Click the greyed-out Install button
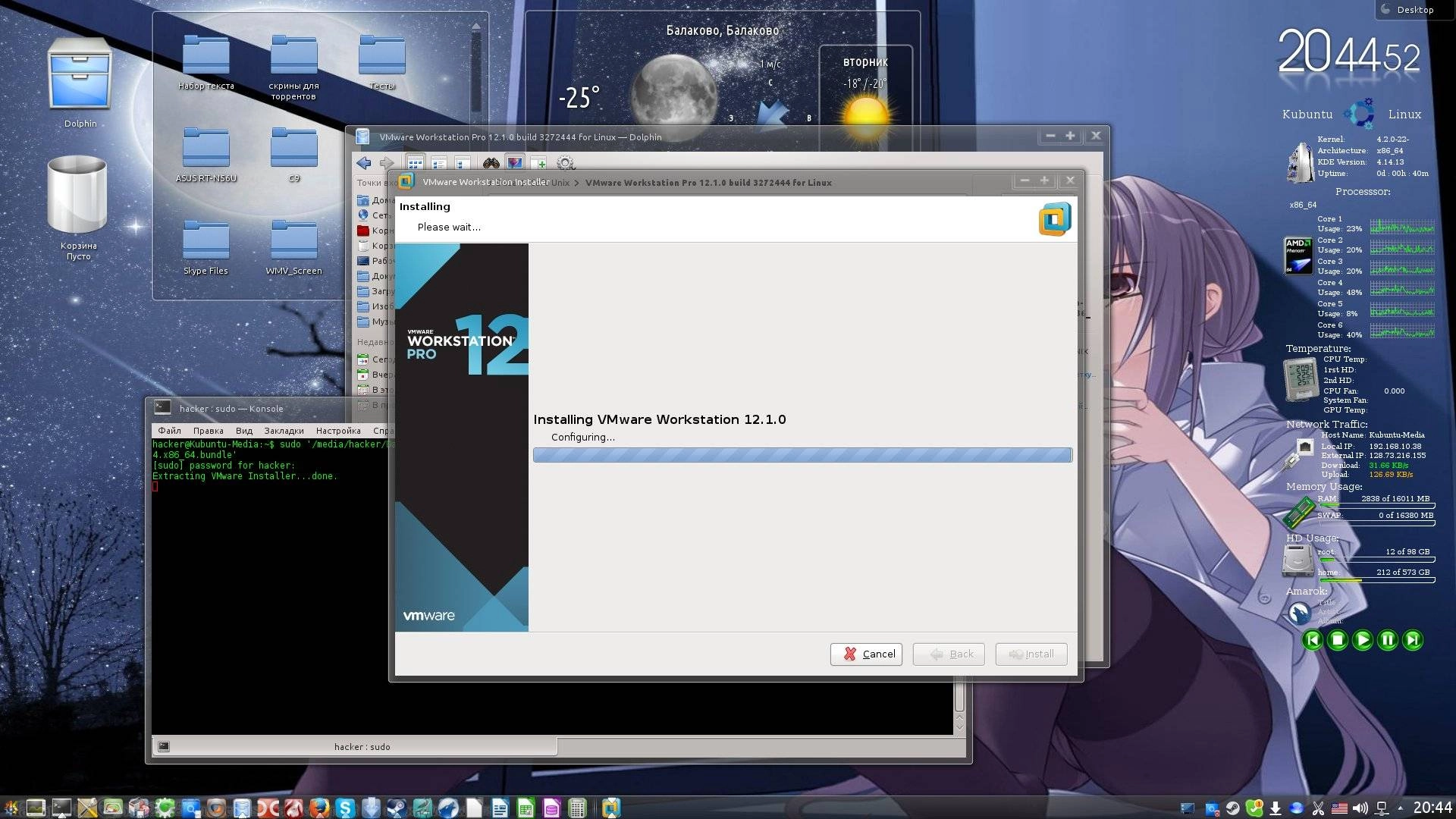The image size is (1456, 819). (1031, 654)
